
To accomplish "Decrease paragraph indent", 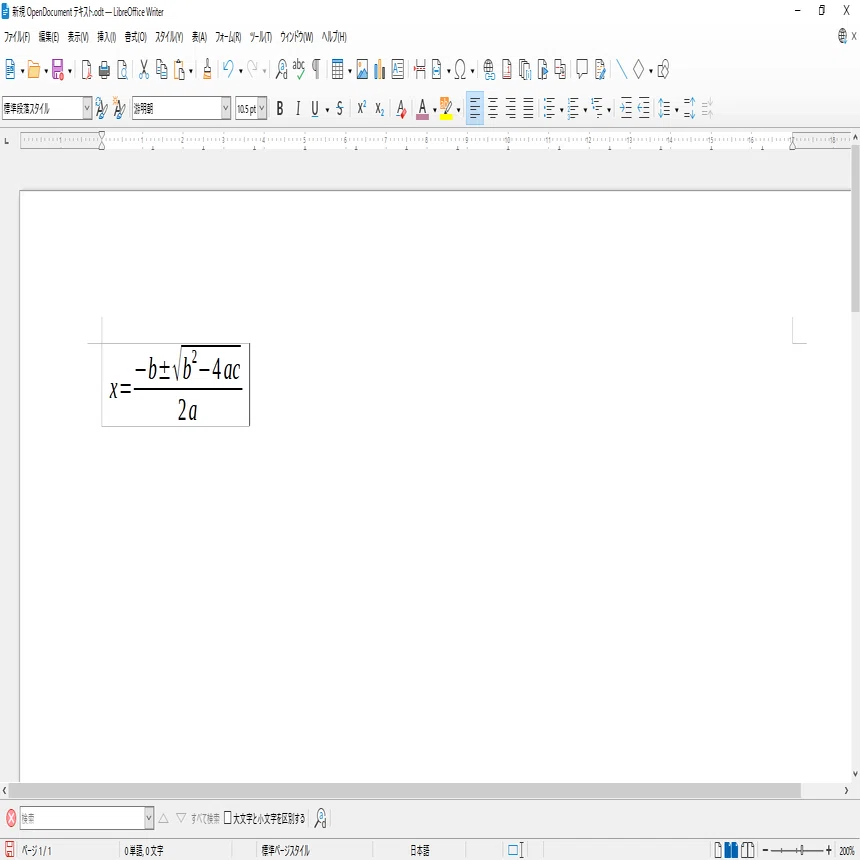I will (x=643, y=109).
